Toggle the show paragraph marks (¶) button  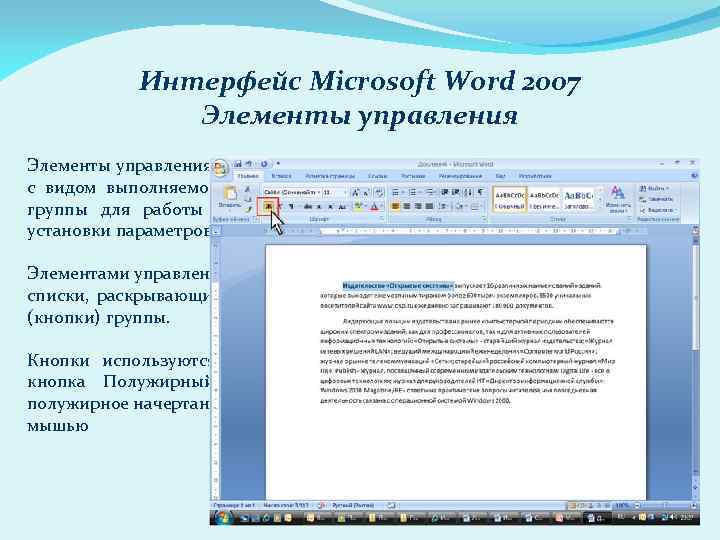[480, 192]
